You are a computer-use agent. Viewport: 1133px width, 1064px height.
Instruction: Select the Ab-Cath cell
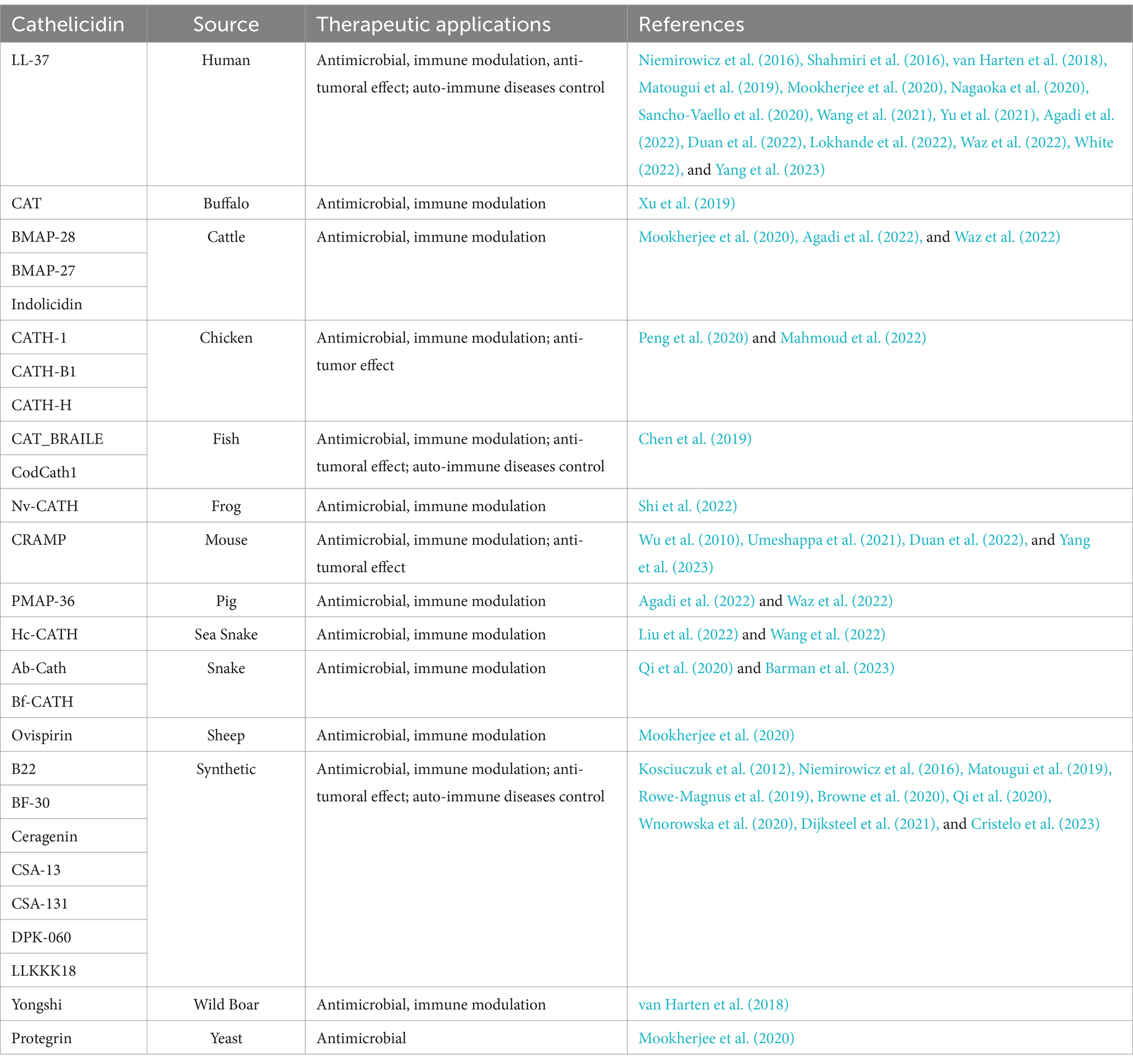pos(73,667)
